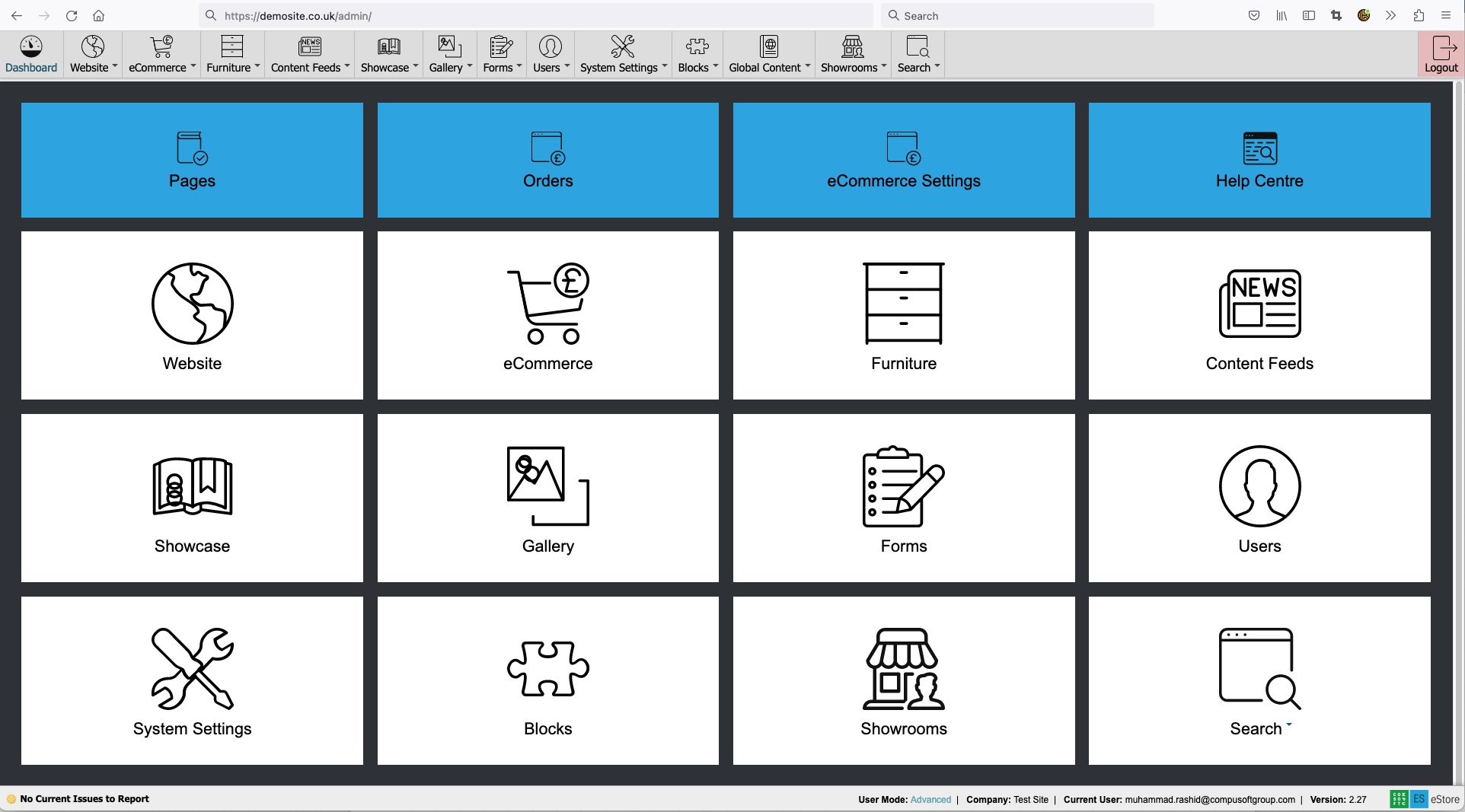This screenshot has width=1465, height=812.
Task: Click the Content Feeds news tile
Action: [x=1259, y=315]
